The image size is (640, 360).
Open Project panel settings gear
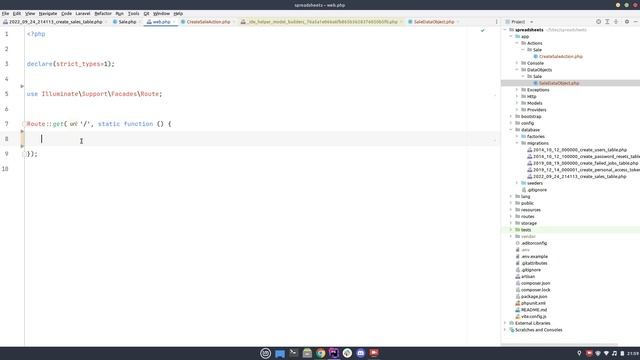(x=627, y=22)
